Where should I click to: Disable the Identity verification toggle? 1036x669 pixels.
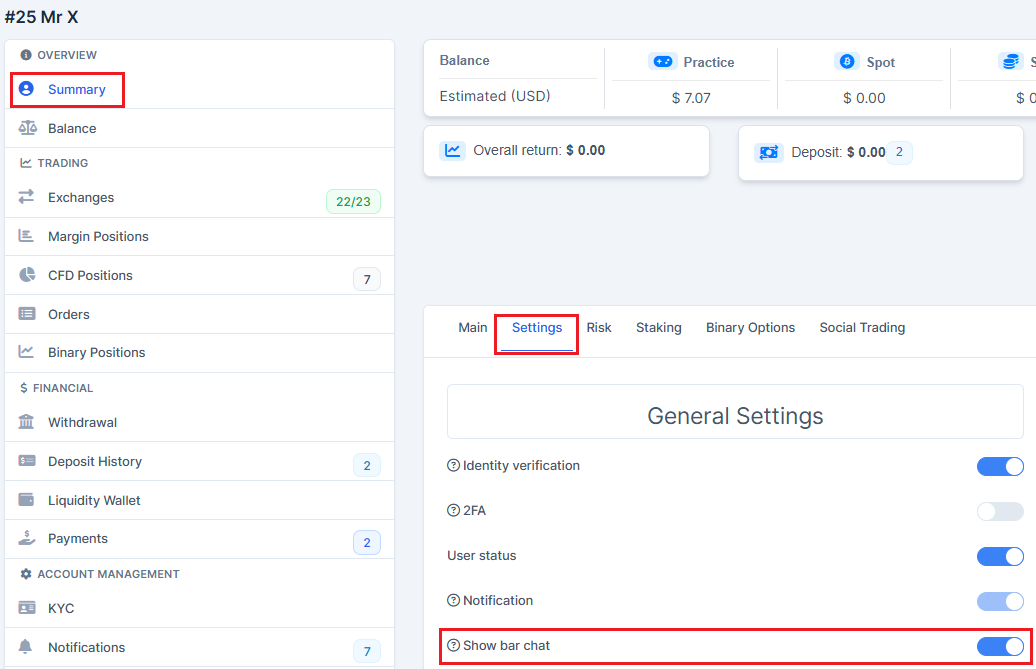pos(1000,466)
